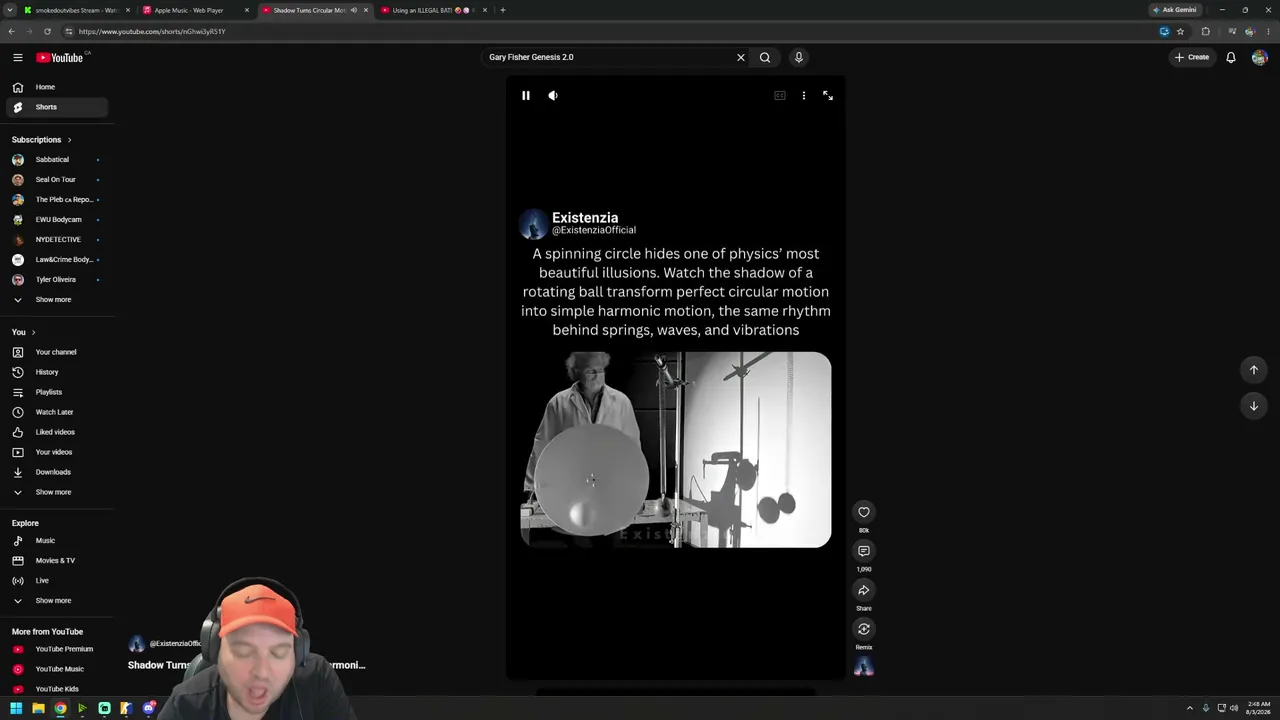This screenshot has width=1280, height=720.
Task: Click the Create button
Action: (x=1192, y=57)
